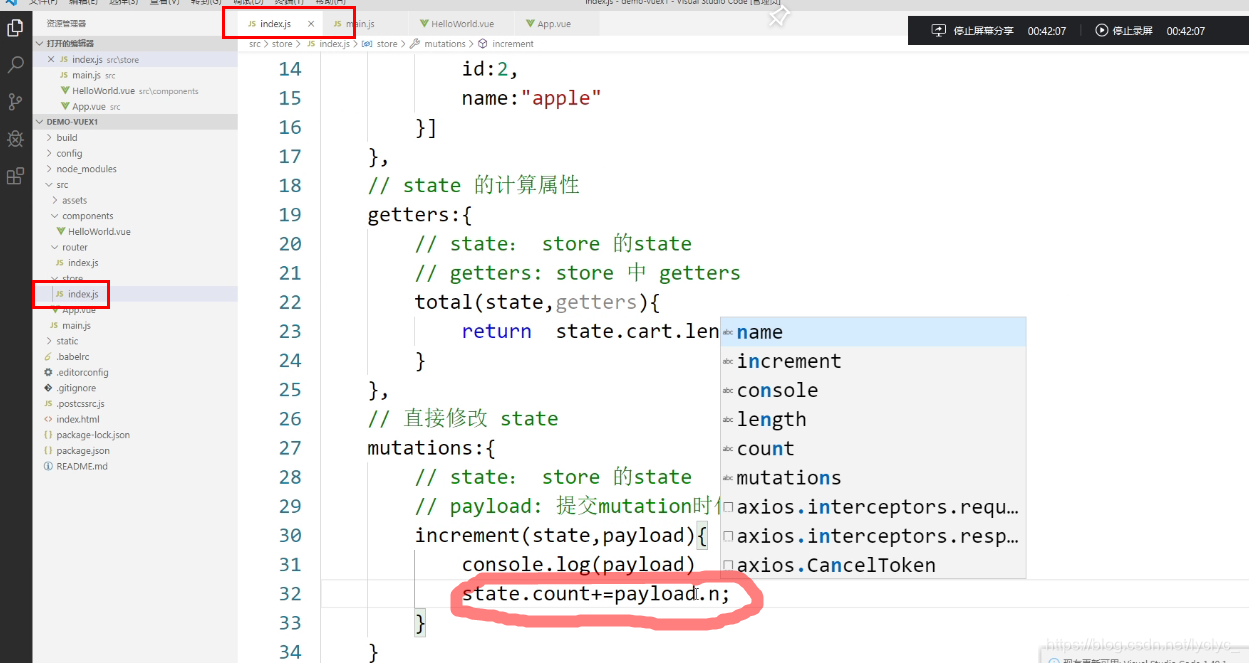Image resolution: width=1249 pixels, height=663 pixels.
Task: Switch to the HelloWorld.vue tab
Action: 463,23
